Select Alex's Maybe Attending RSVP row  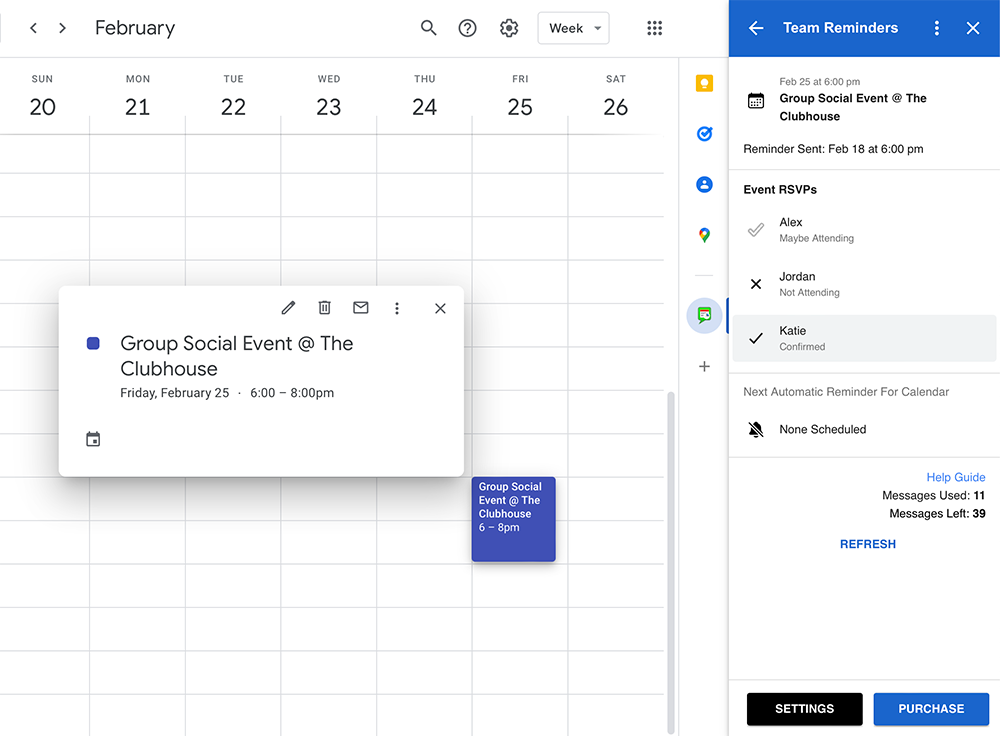coord(864,230)
